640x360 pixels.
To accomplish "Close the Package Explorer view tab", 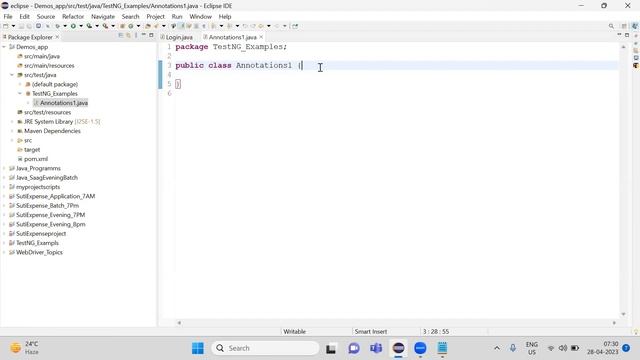I will point(57,37).
